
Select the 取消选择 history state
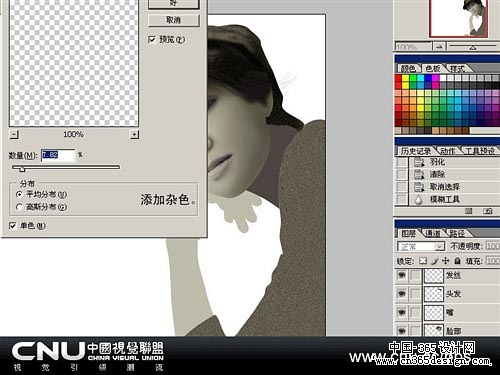click(x=445, y=187)
